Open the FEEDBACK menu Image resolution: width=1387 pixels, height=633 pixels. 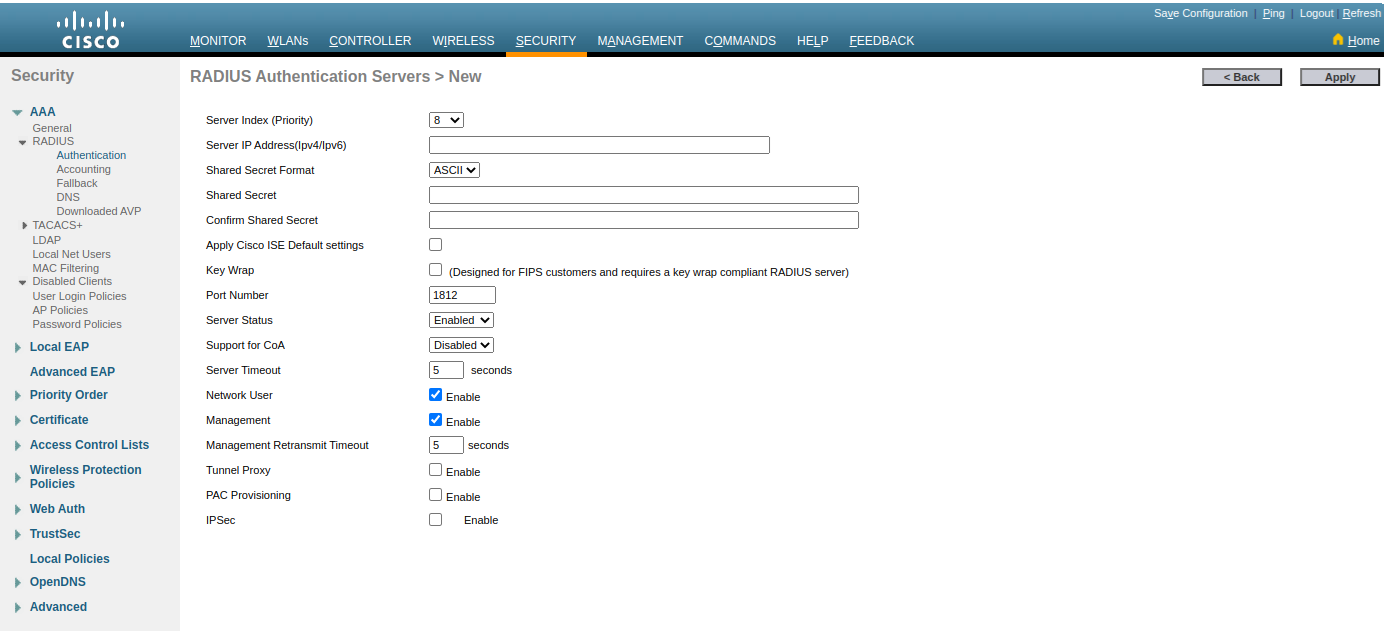[x=882, y=41]
